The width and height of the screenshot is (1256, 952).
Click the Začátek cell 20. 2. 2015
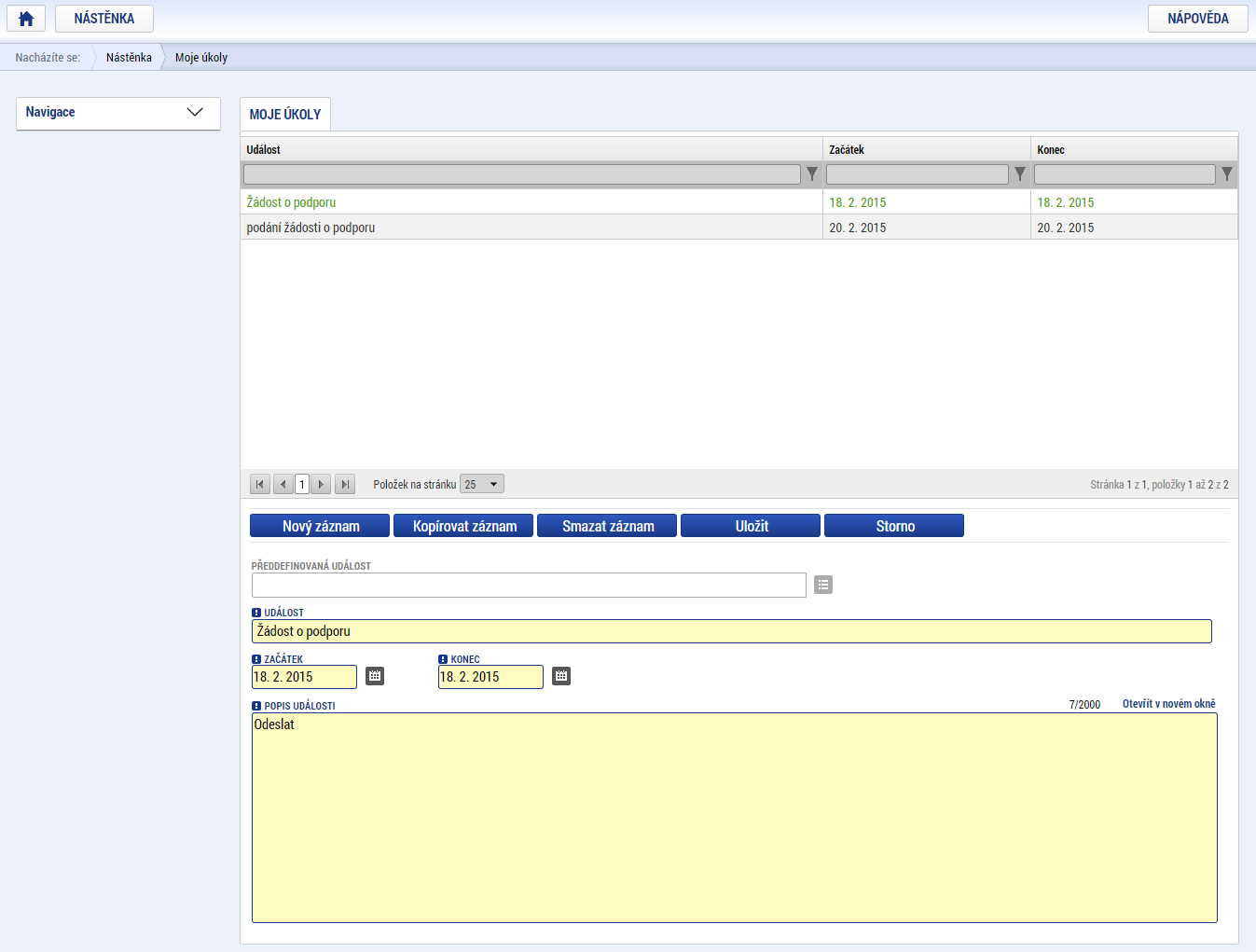(927, 228)
